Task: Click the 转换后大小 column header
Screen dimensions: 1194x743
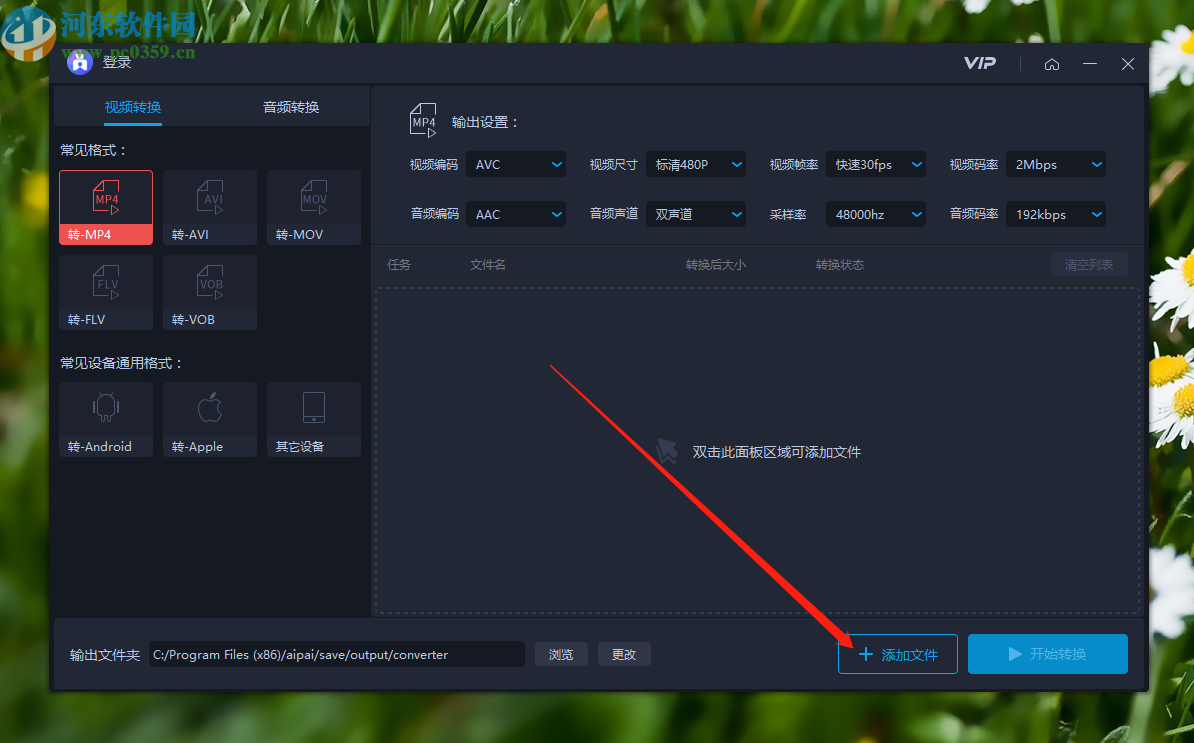Action: [716, 265]
